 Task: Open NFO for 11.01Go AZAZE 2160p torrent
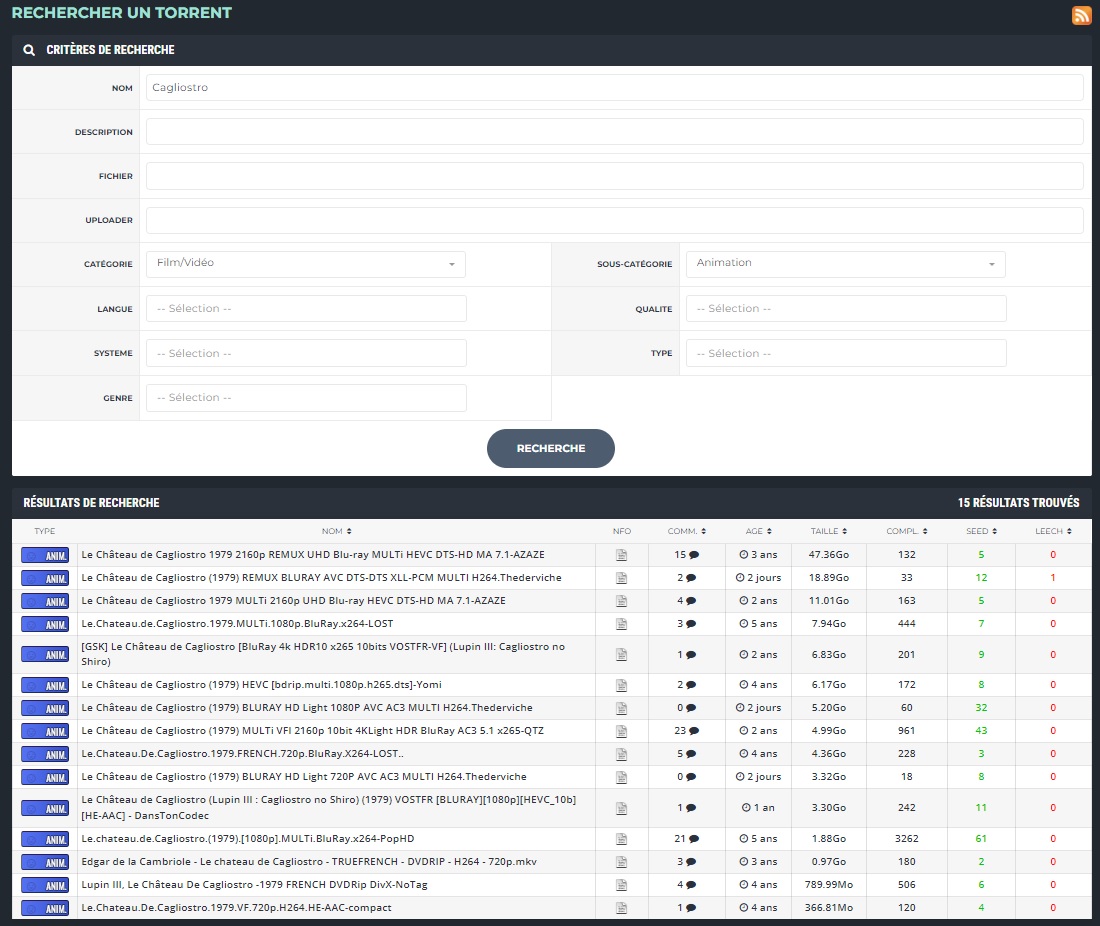pos(622,601)
